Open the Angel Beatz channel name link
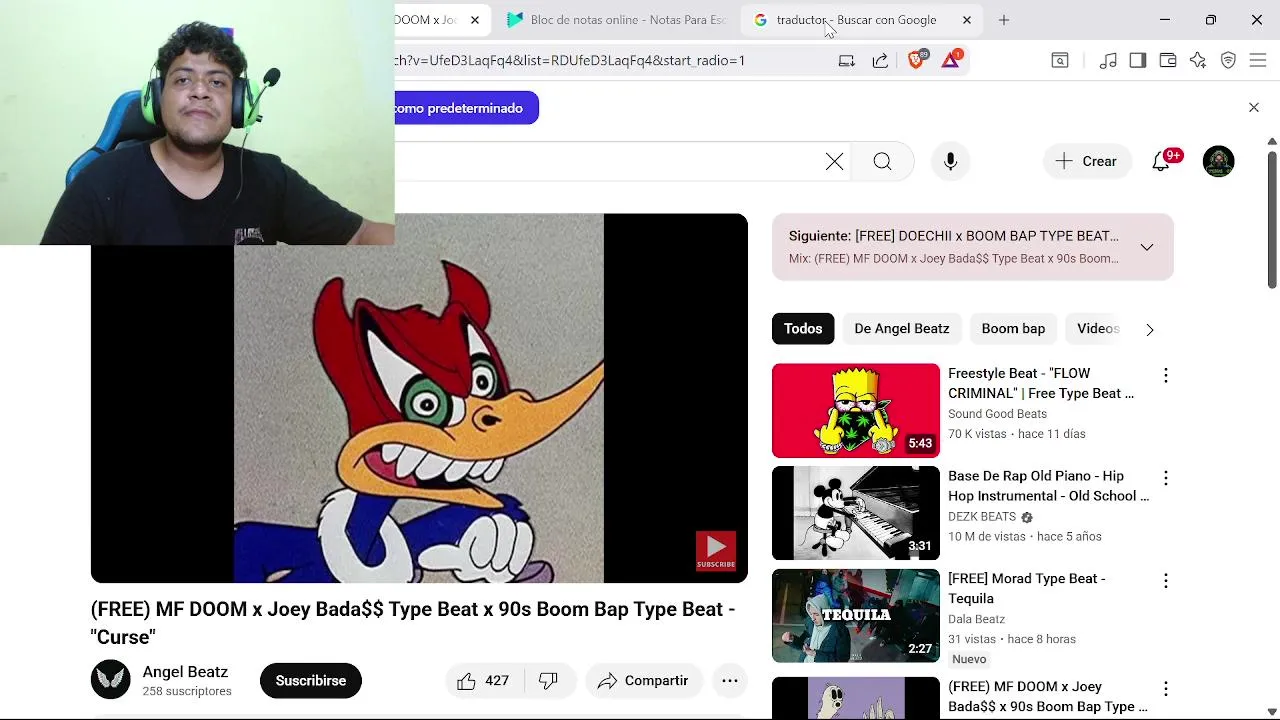The image size is (1280, 720). click(x=185, y=672)
